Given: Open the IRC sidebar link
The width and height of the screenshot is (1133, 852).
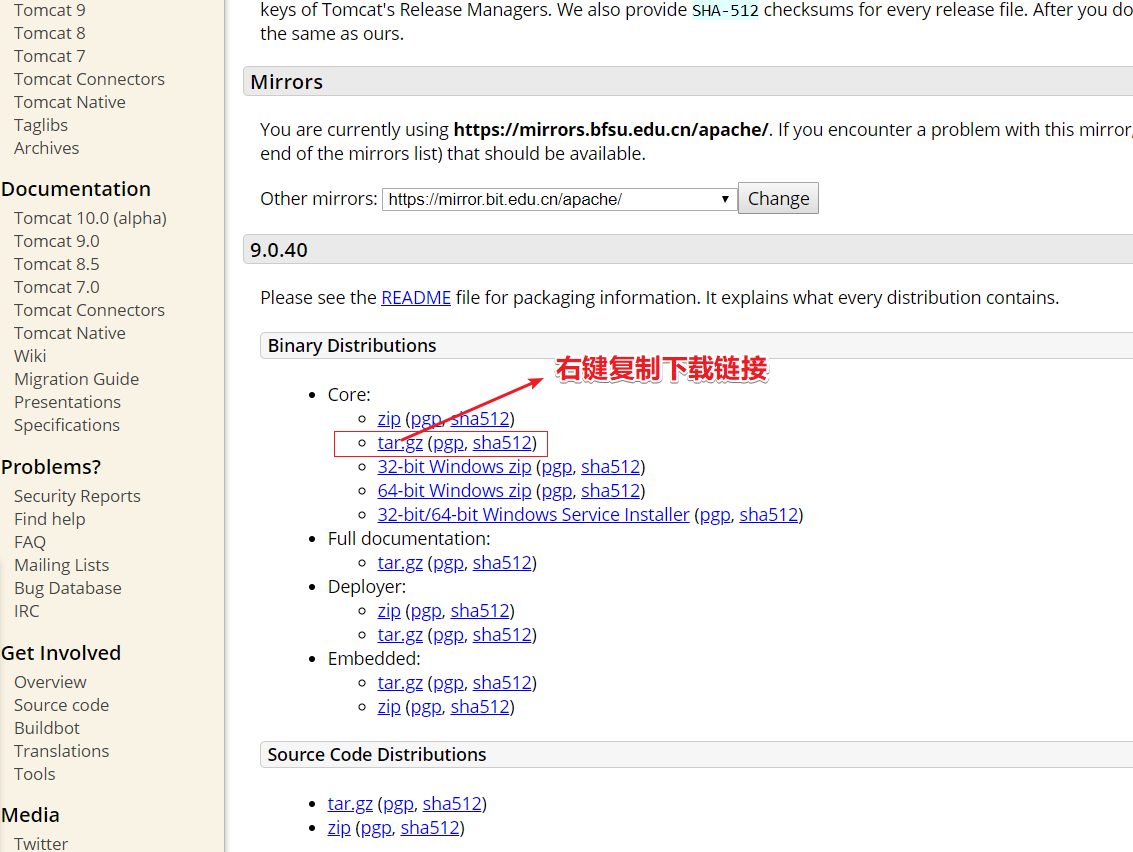Looking at the screenshot, I should click(x=26, y=611).
